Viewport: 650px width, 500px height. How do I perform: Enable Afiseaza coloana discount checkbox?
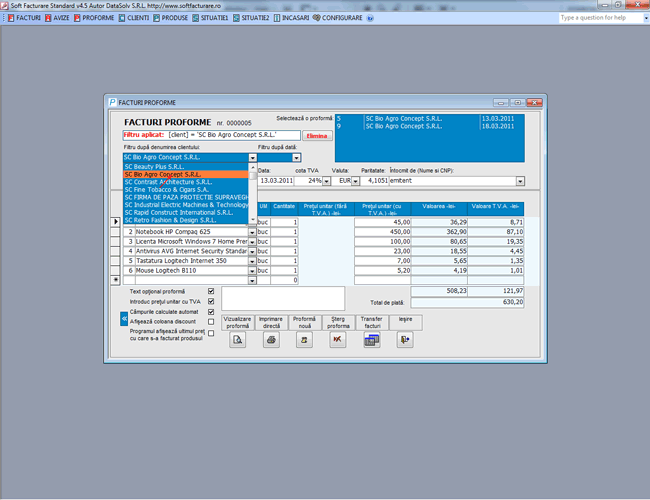(210, 322)
